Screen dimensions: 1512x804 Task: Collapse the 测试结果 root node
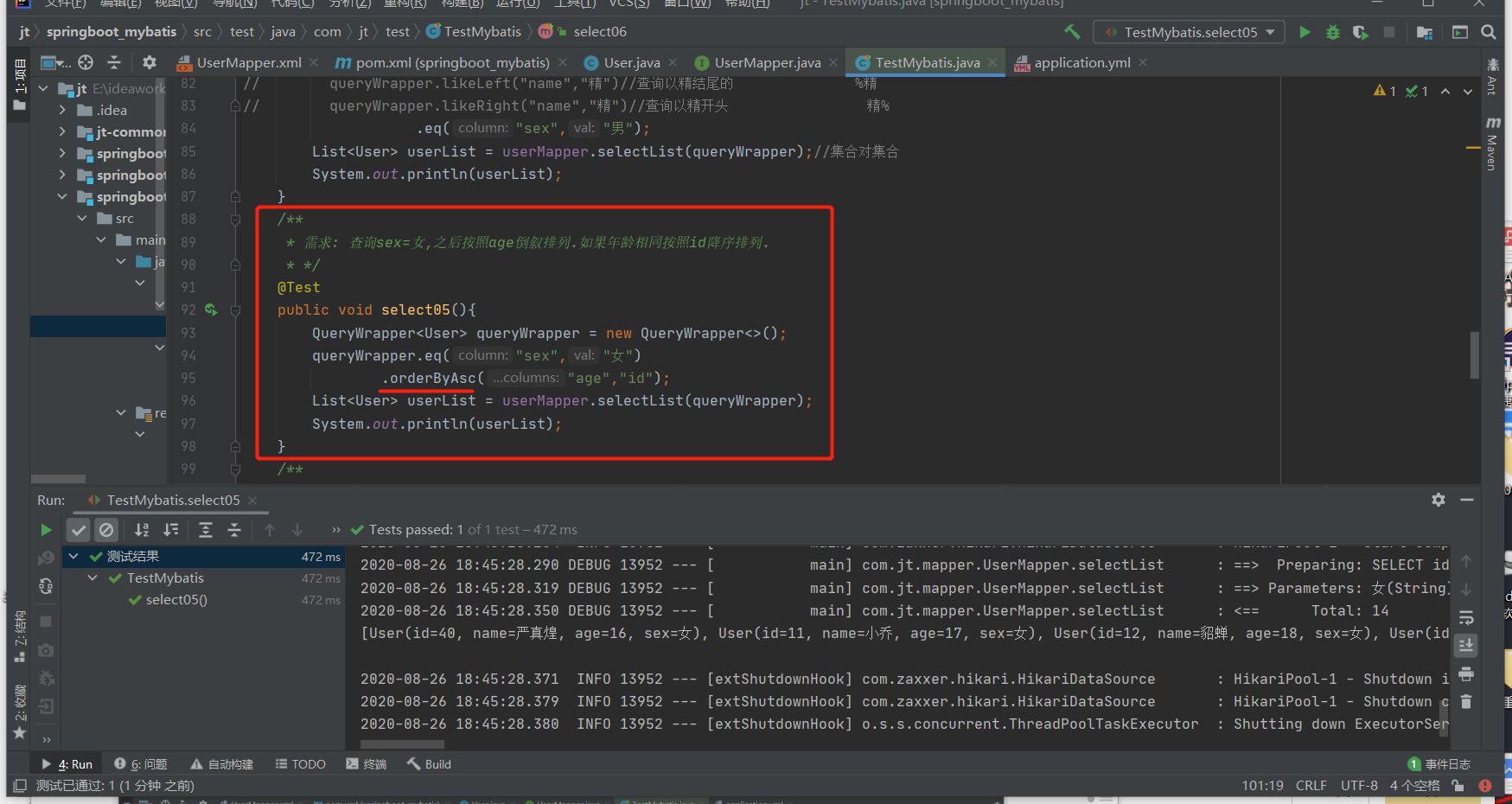pos(73,556)
